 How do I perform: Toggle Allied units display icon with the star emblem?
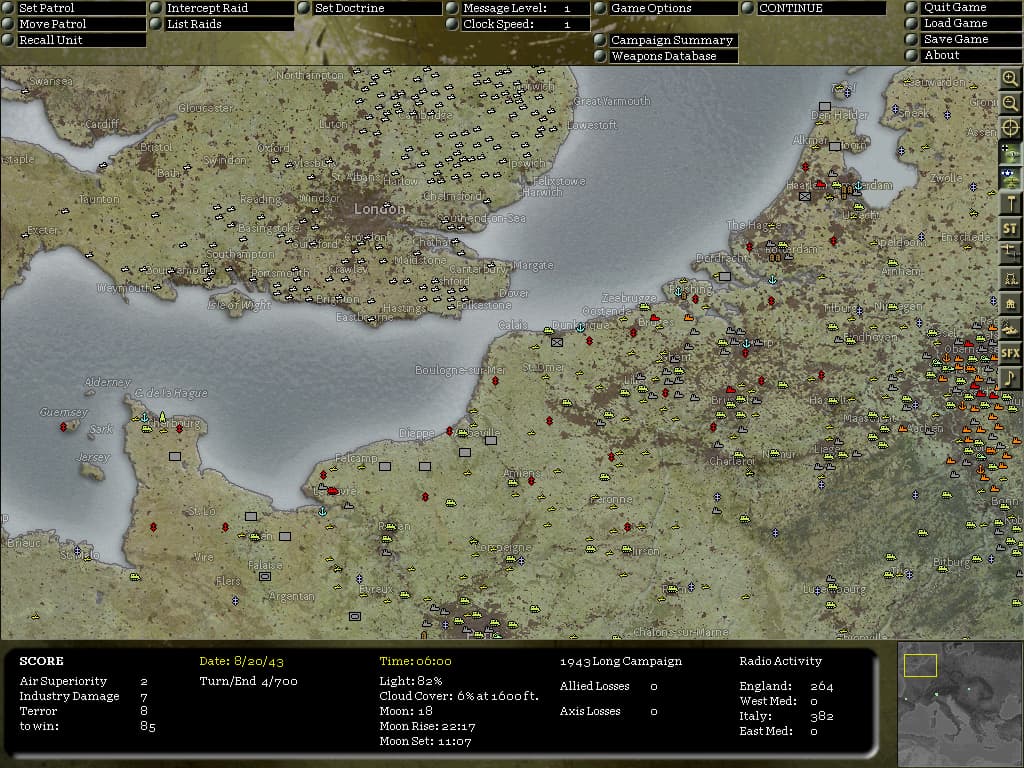pyautogui.click(x=1010, y=178)
